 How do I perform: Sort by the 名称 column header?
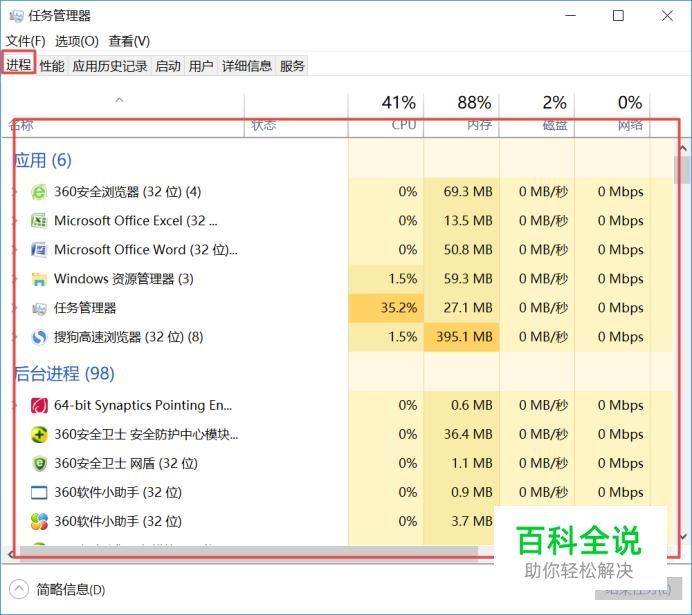click(x=123, y=114)
